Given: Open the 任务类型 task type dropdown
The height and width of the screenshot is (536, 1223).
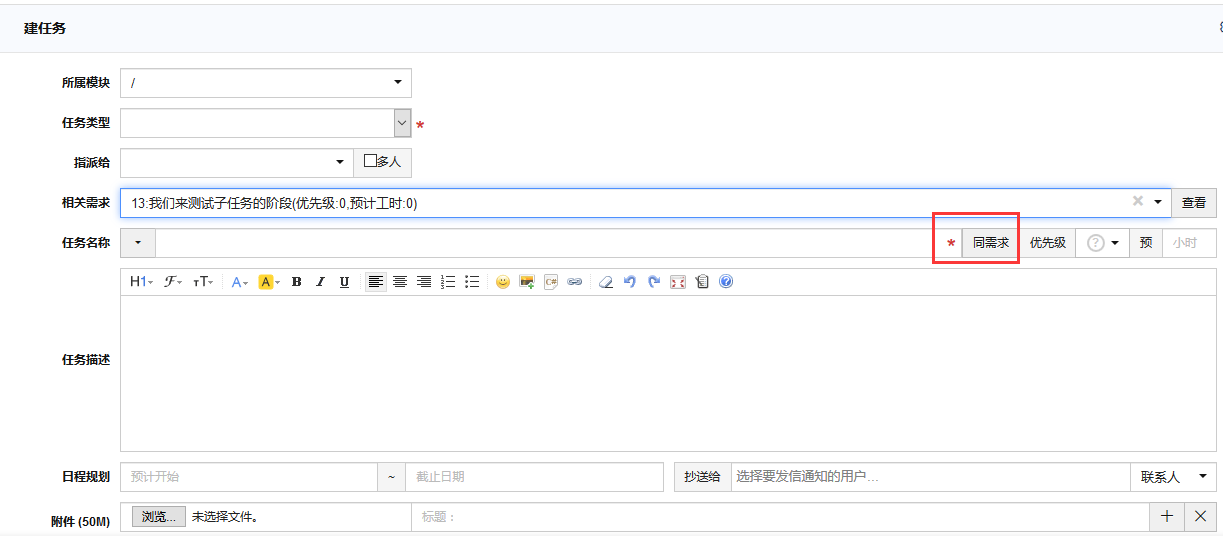Looking at the screenshot, I should tap(266, 123).
